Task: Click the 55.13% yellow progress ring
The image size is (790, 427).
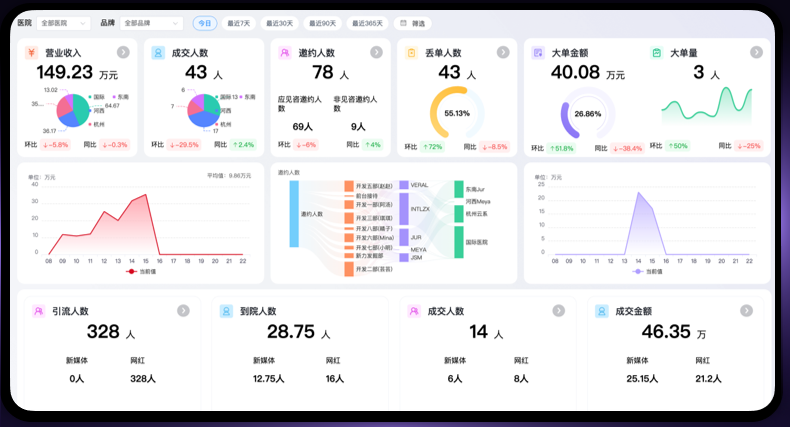Action: pyautogui.click(x=456, y=113)
